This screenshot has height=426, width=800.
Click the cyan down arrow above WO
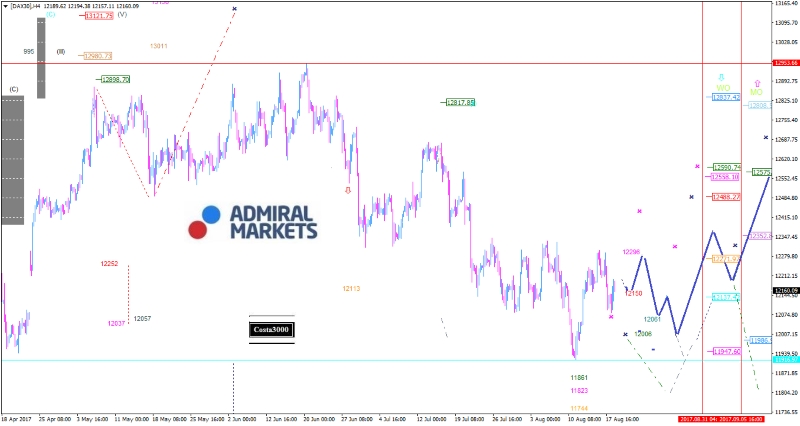pyautogui.click(x=722, y=77)
